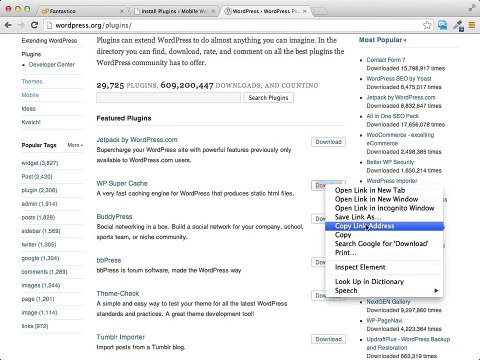The width and height of the screenshot is (480, 360).
Task: Open the More popular tags link
Action: (75, 145)
